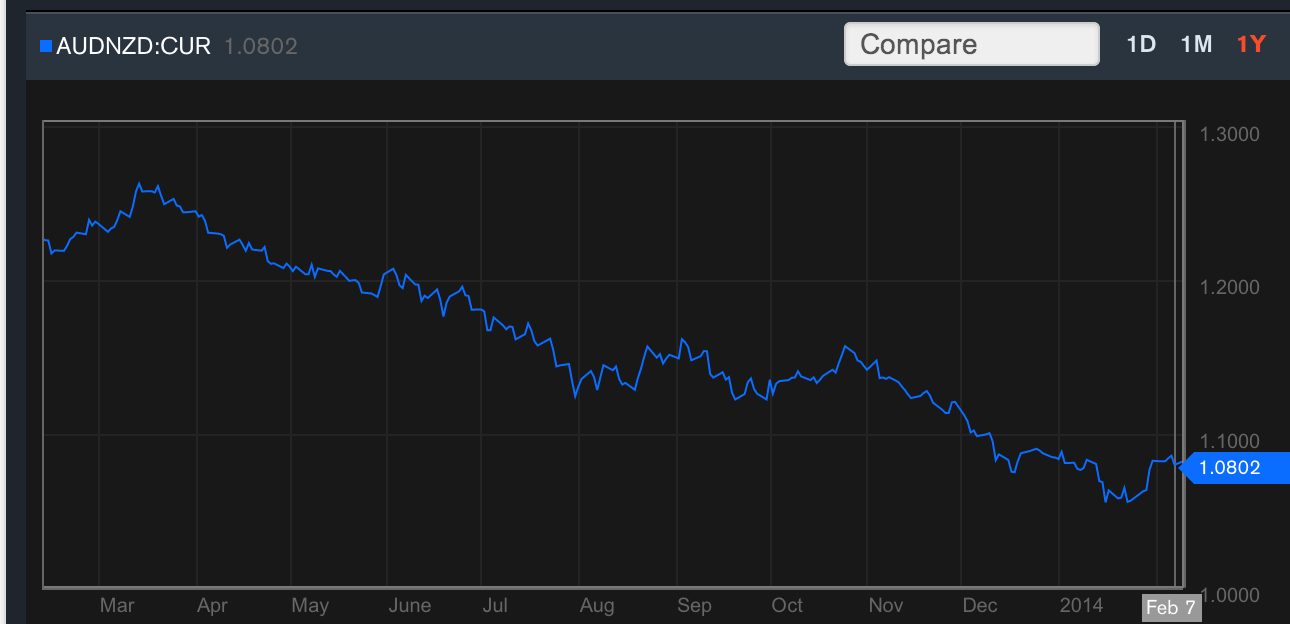
Task: Click the 1.1000 y-axis value
Action: tap(1229, 441)
